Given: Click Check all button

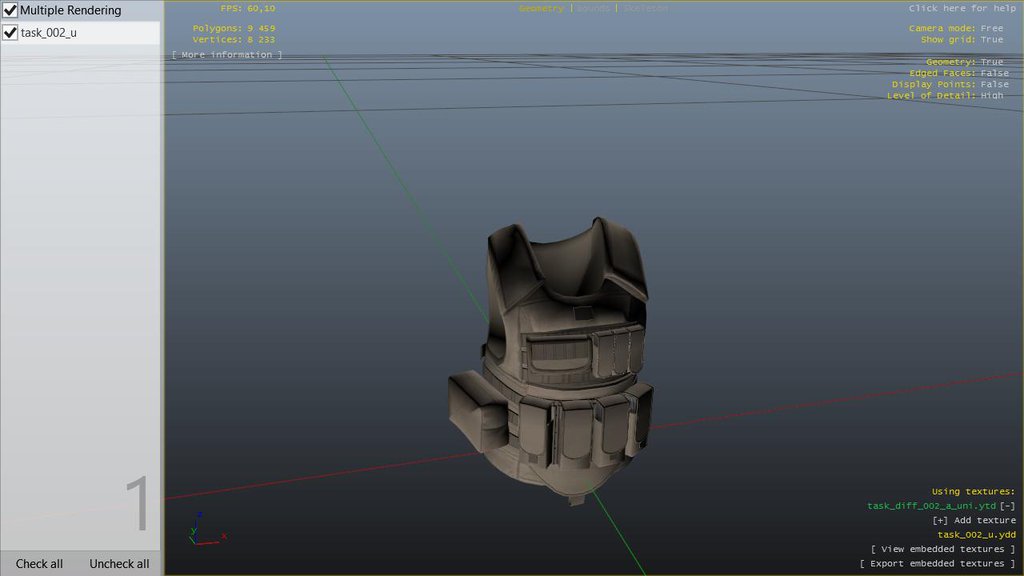Looking at the screenshot, I should coord(40,564).
